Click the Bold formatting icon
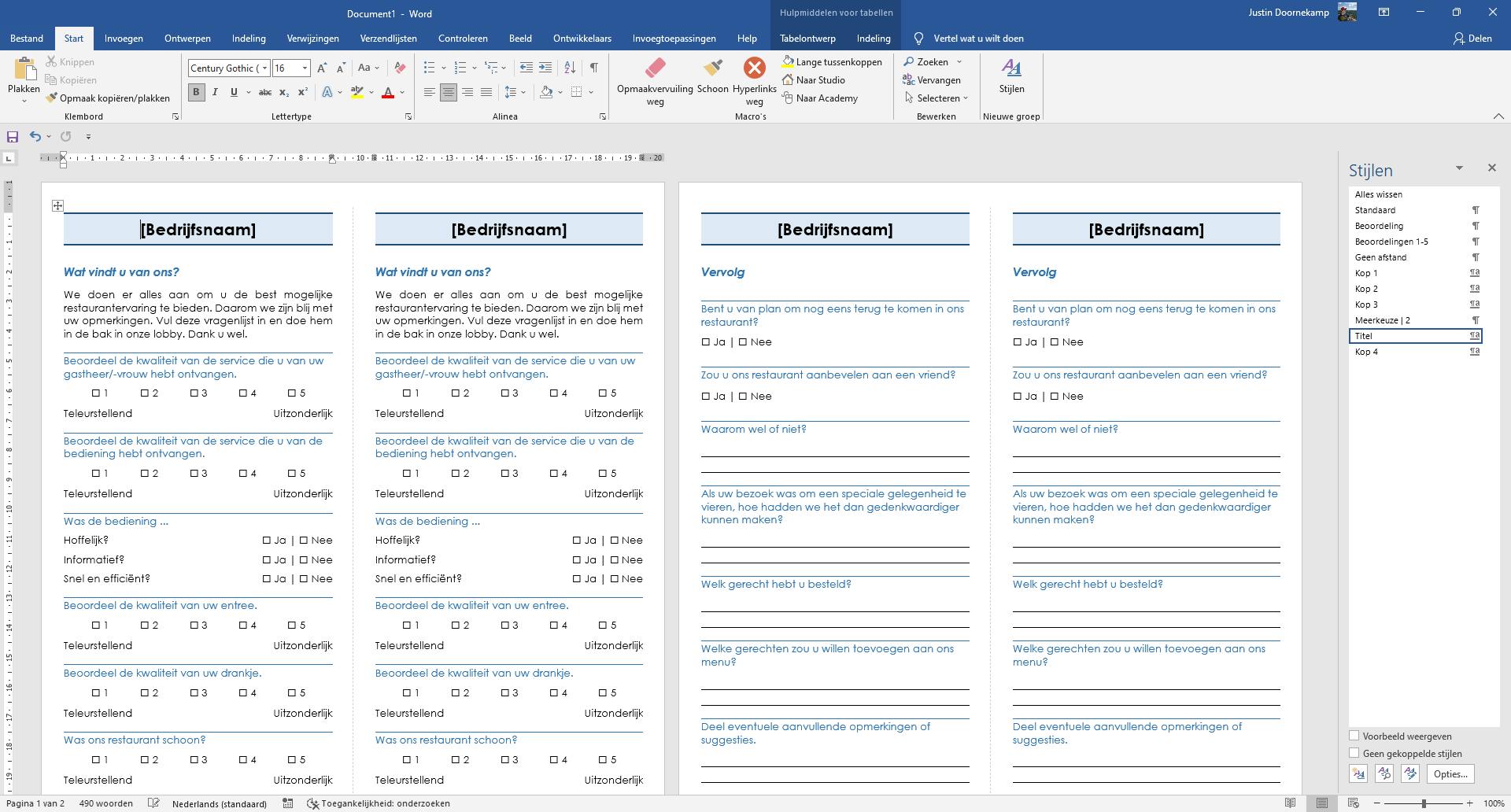The height and width of the screenshot is (812, 1511). (196, 93)
